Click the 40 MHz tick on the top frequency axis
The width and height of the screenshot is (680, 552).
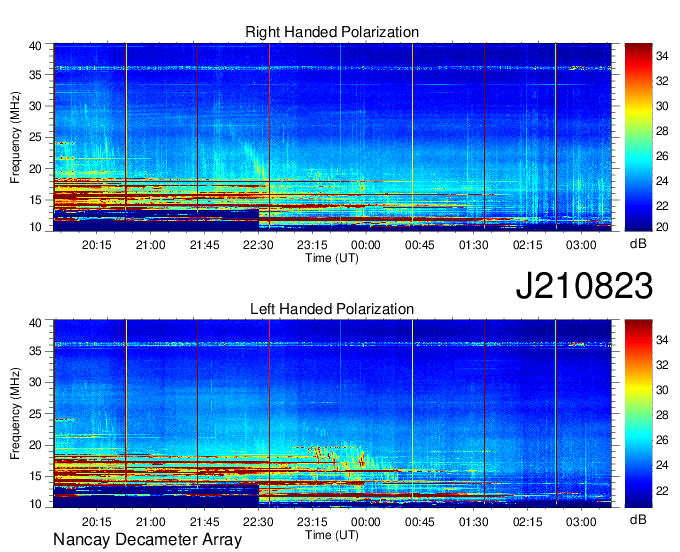click(x=35, y=46)
